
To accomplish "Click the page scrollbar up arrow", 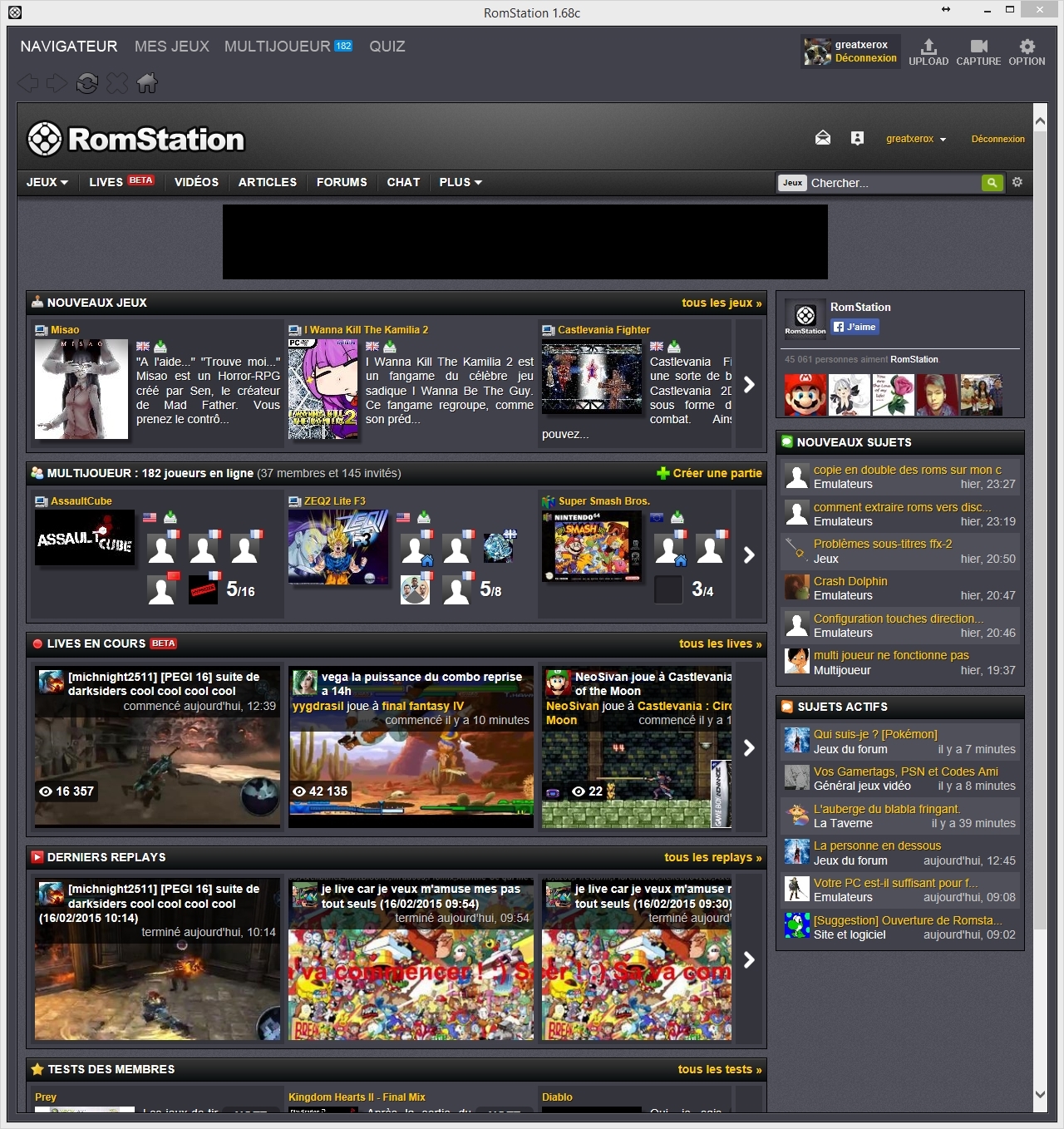I will (1040, 121).
